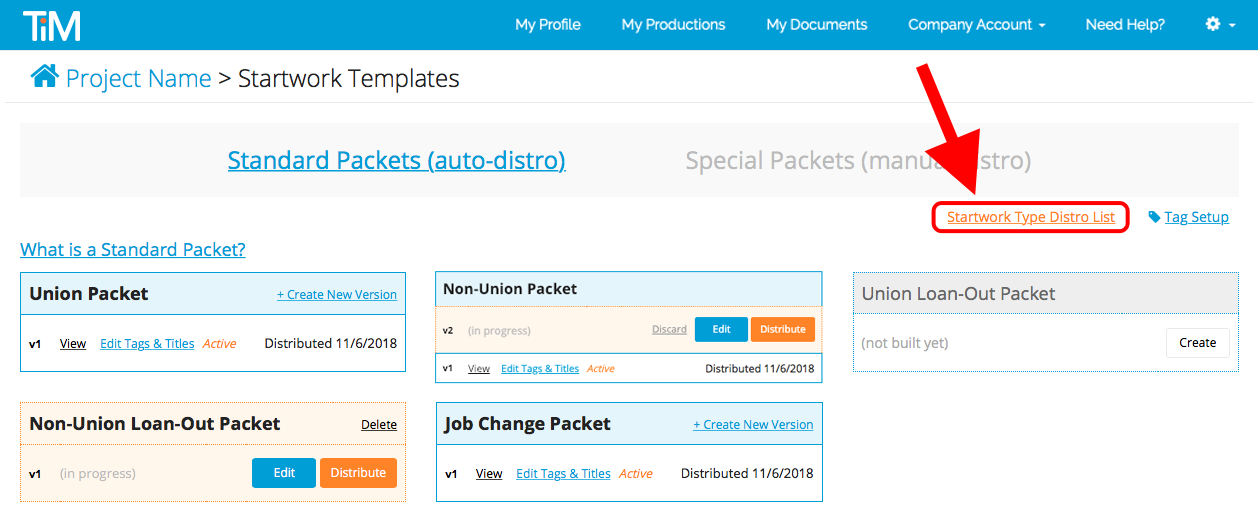
Task: Delete Non-Union Loan-Out Packet
Action: pyautogui.click(x=379, y=425)
